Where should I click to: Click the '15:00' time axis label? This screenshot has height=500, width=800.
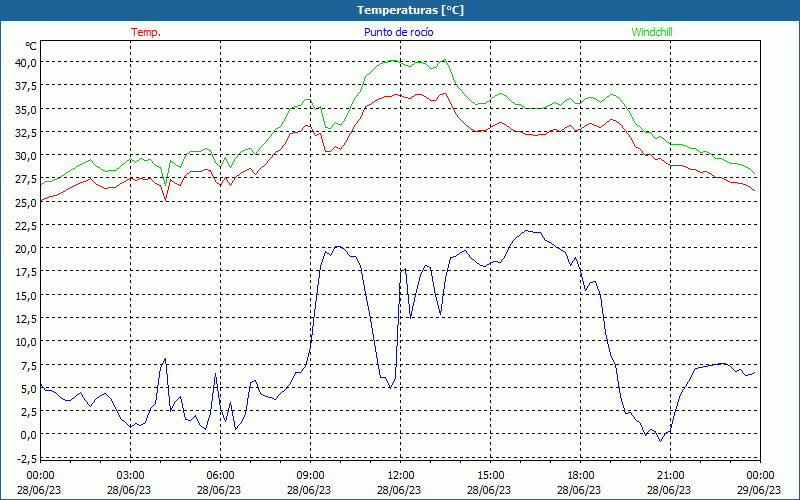[x=490, y=476]
